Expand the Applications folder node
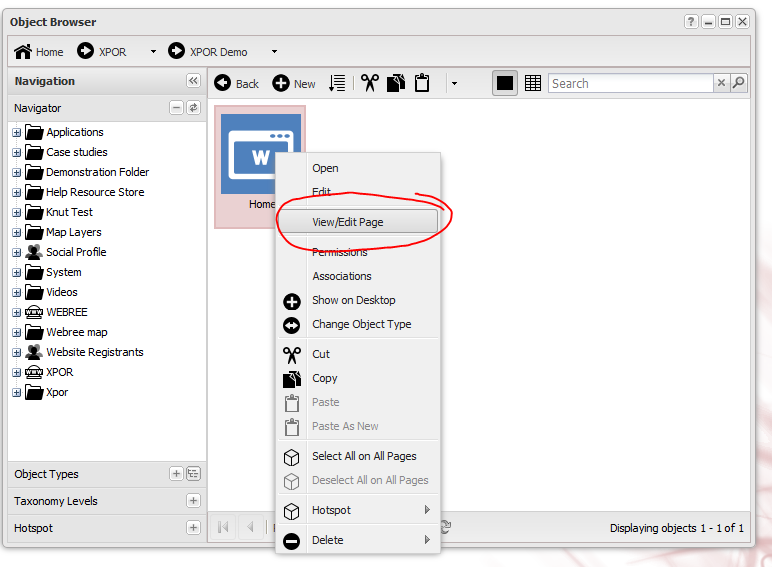The width and height of the screenshot is (772, 567). coord(17,132)
